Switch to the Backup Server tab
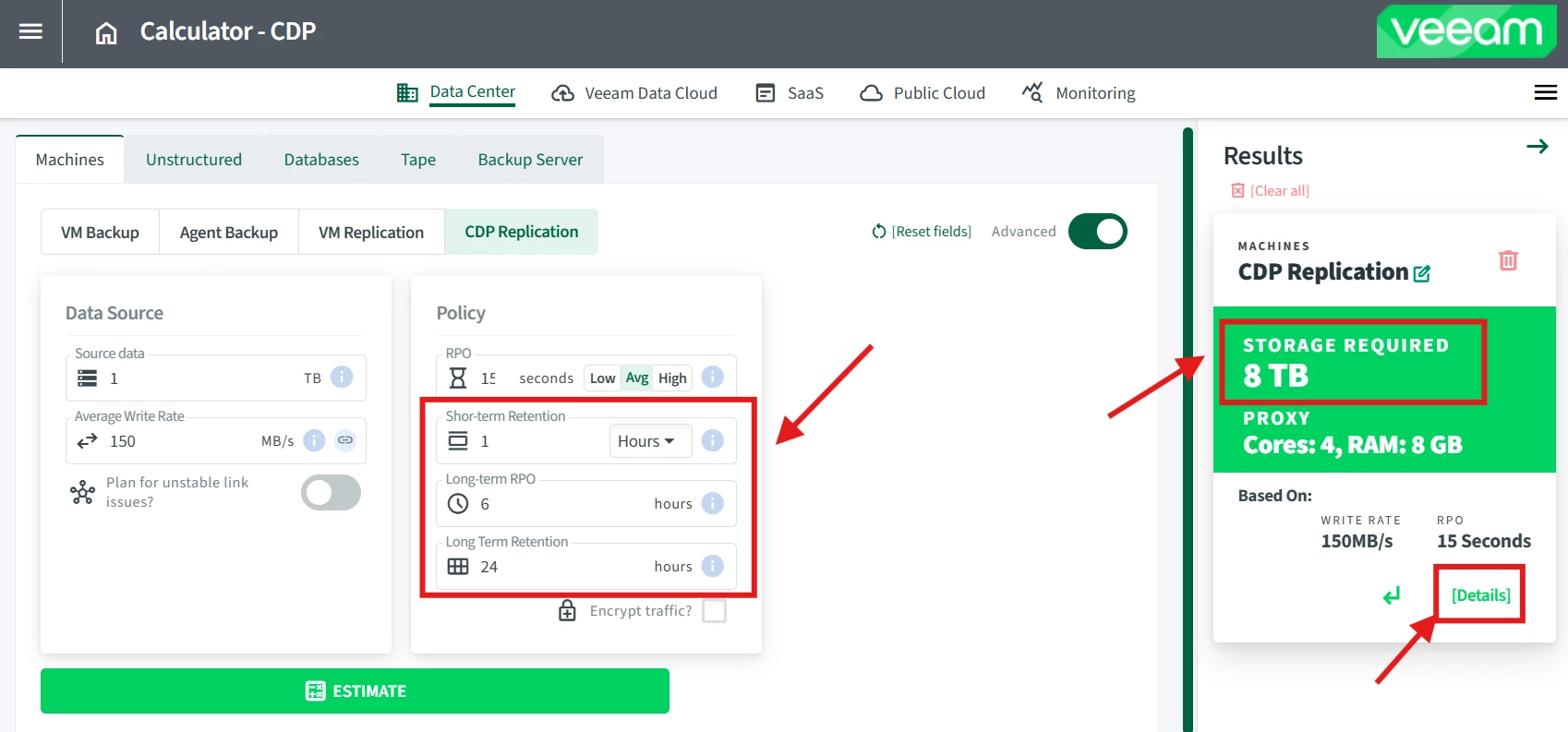1568x732 pixels. pyautogui.click(x=530, y=160)
